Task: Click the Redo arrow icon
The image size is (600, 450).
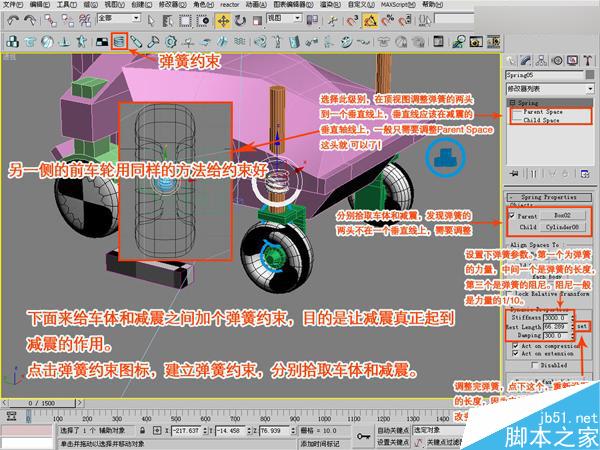Action: tap(30, 20)
